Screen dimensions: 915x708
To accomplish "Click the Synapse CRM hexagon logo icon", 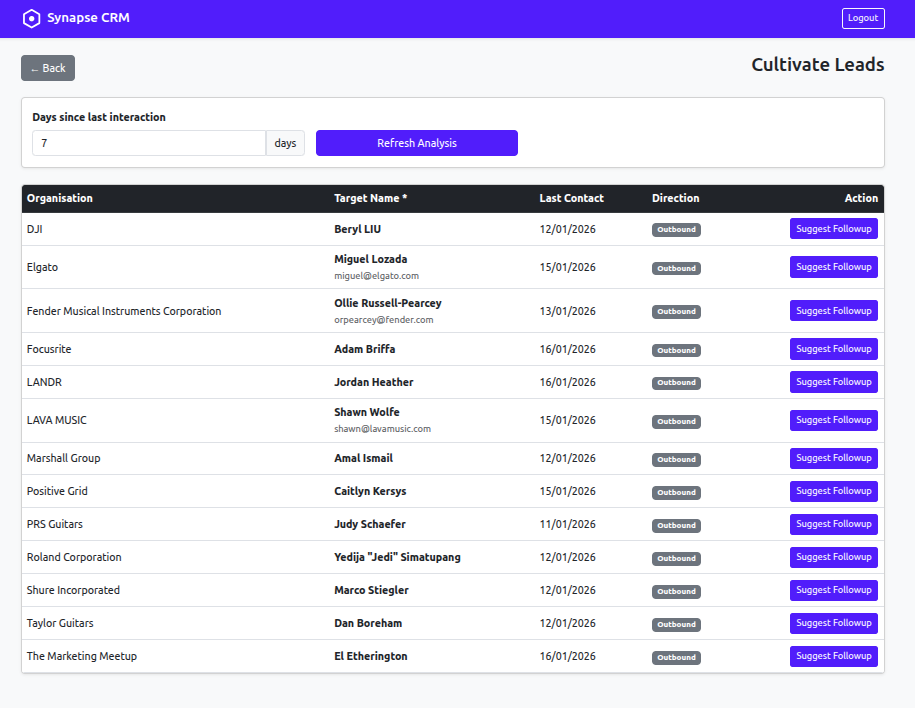I will pos(31,18).
